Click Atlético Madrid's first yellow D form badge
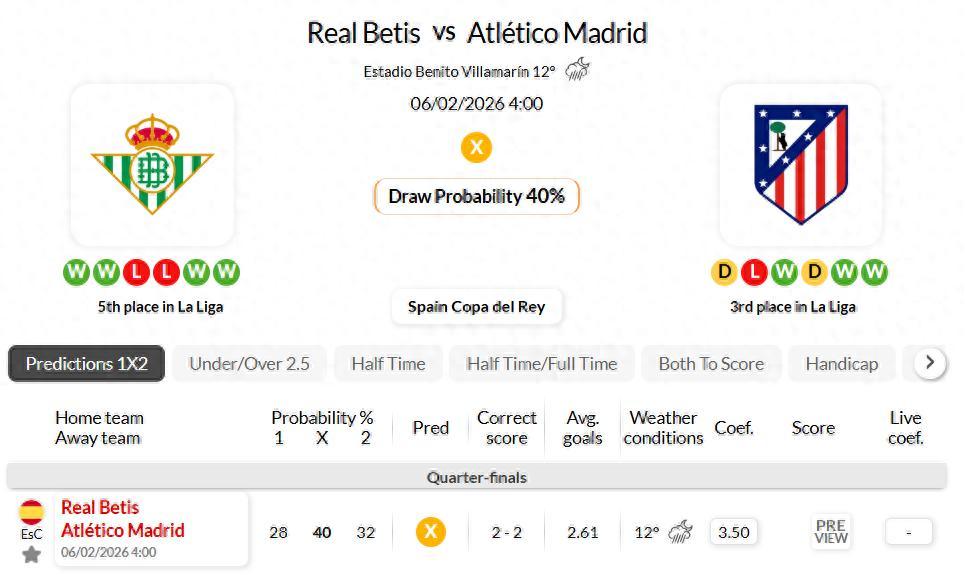965x575 pixels. tap(724, 271)
